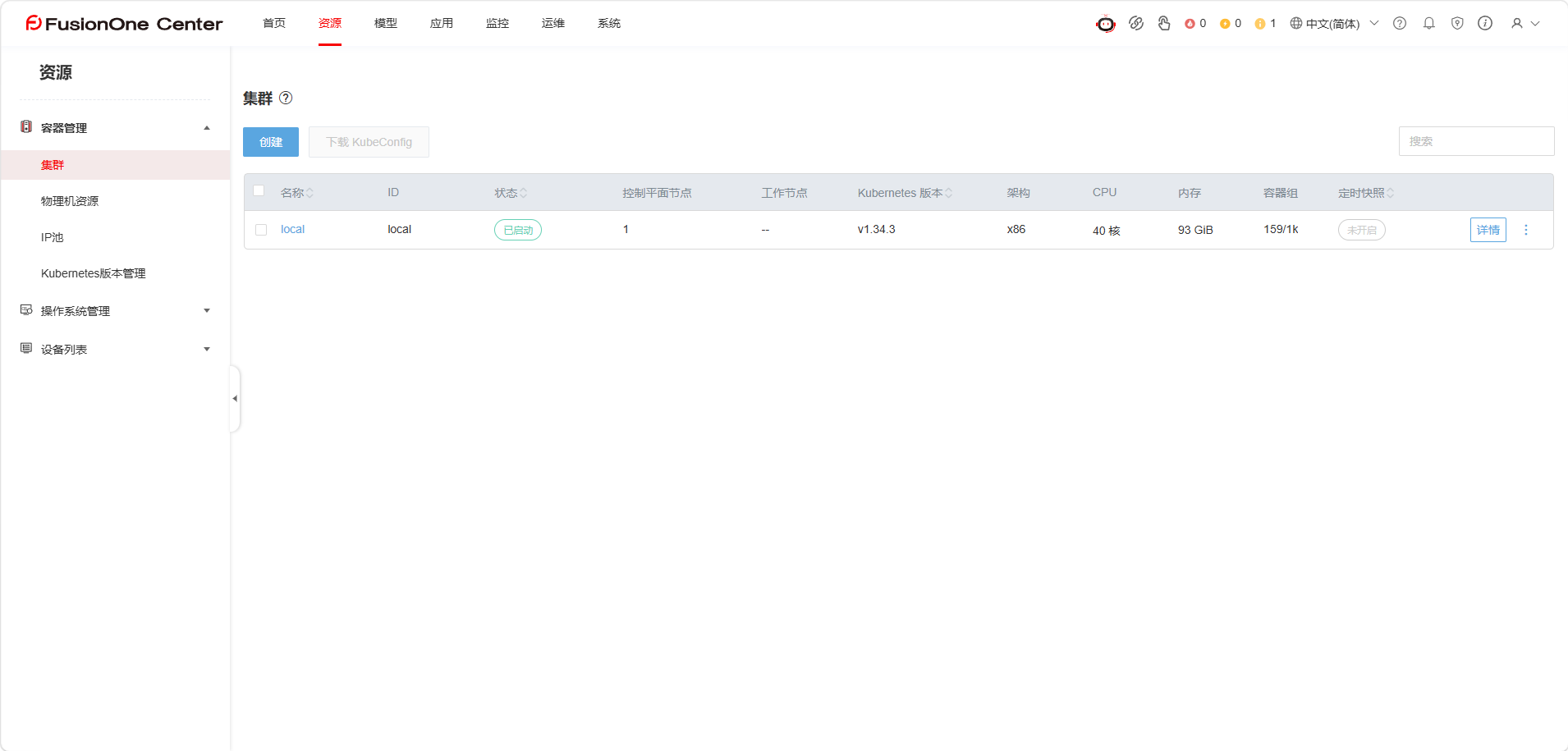This screenshot has width=1568, height=751.
Task: Open the user account dropdown
Action: pos(1525,23)
